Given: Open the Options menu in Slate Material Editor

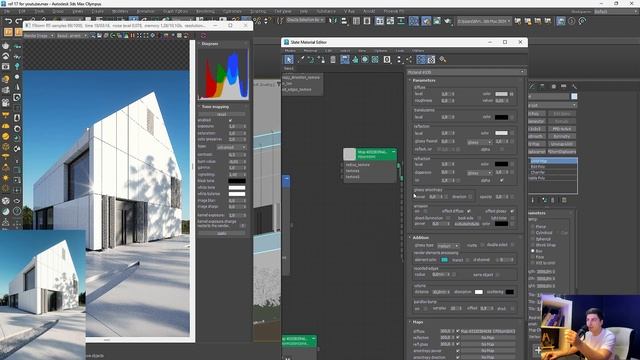Looking at the screenshot, I should [381, 51].
